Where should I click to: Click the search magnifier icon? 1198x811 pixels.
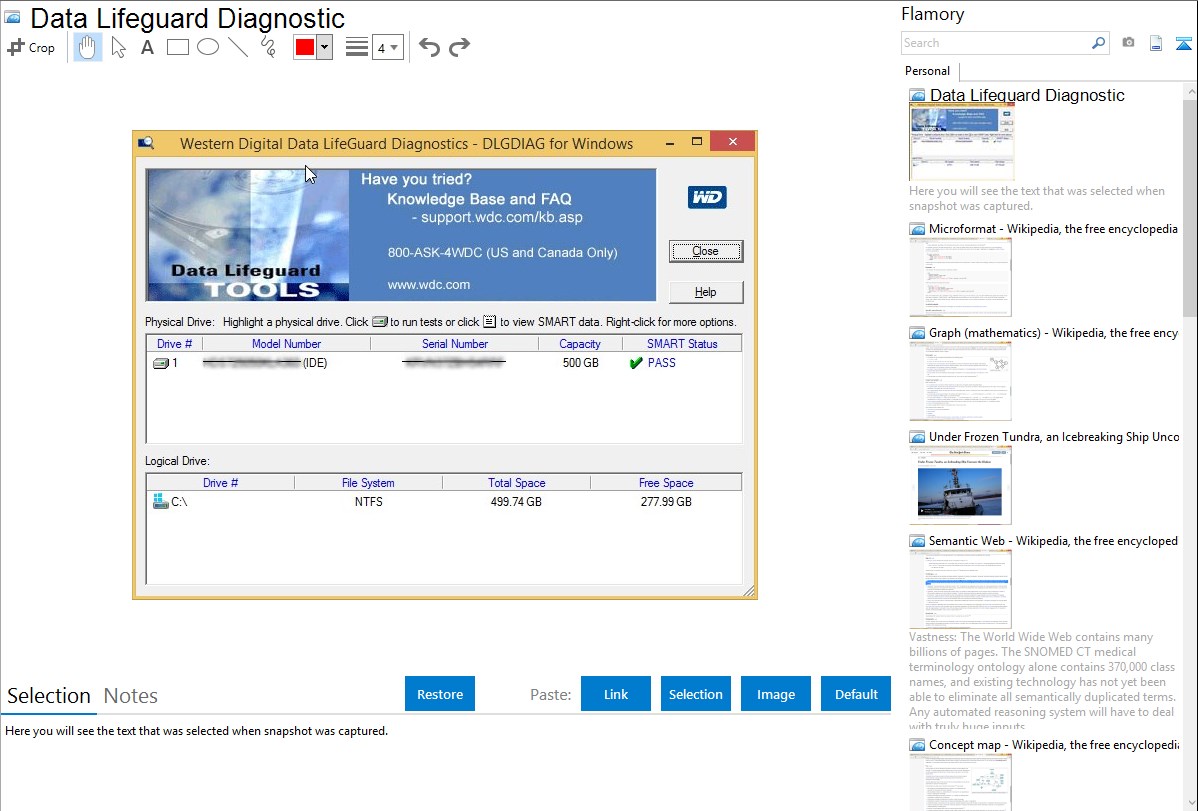(x=1098, y=43)
